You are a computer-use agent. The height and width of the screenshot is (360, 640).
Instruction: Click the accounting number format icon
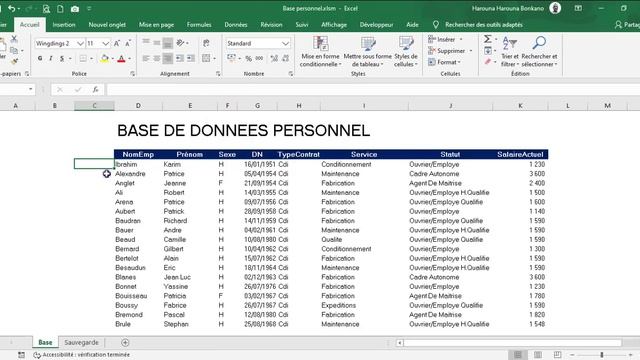click(231, 58)
